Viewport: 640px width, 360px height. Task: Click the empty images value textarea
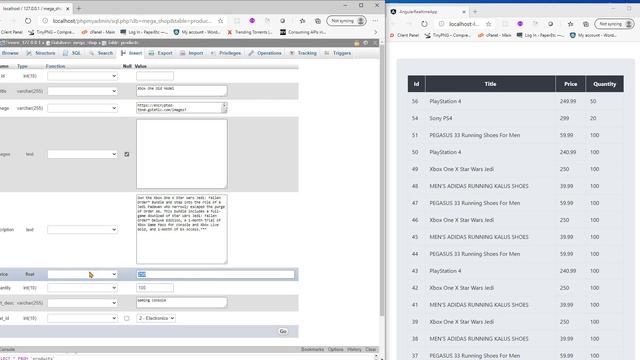pos(182,154)
